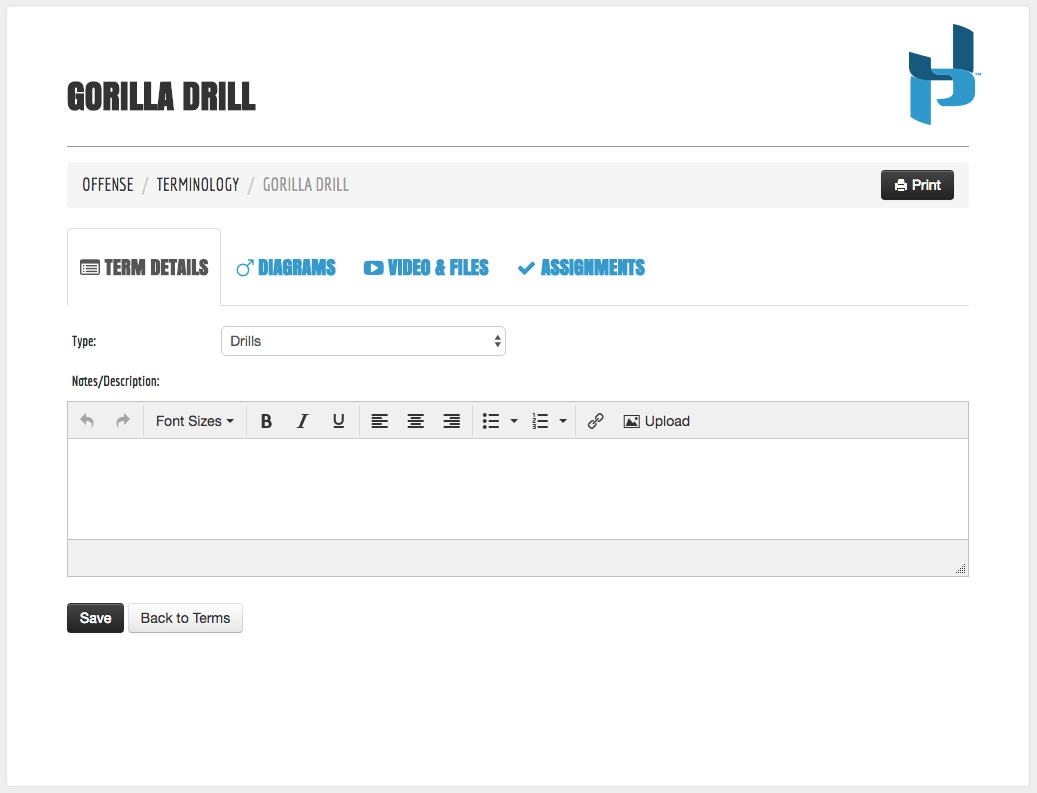Go to the Assignments tab
This screenshot has width=1037, height=793.
[581, 268]
